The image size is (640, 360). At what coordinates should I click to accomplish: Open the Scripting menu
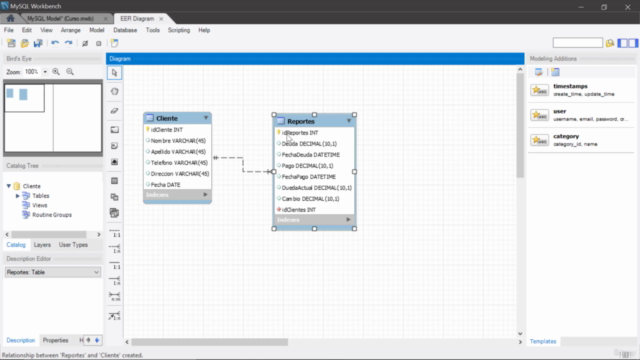tap(179, 30)
